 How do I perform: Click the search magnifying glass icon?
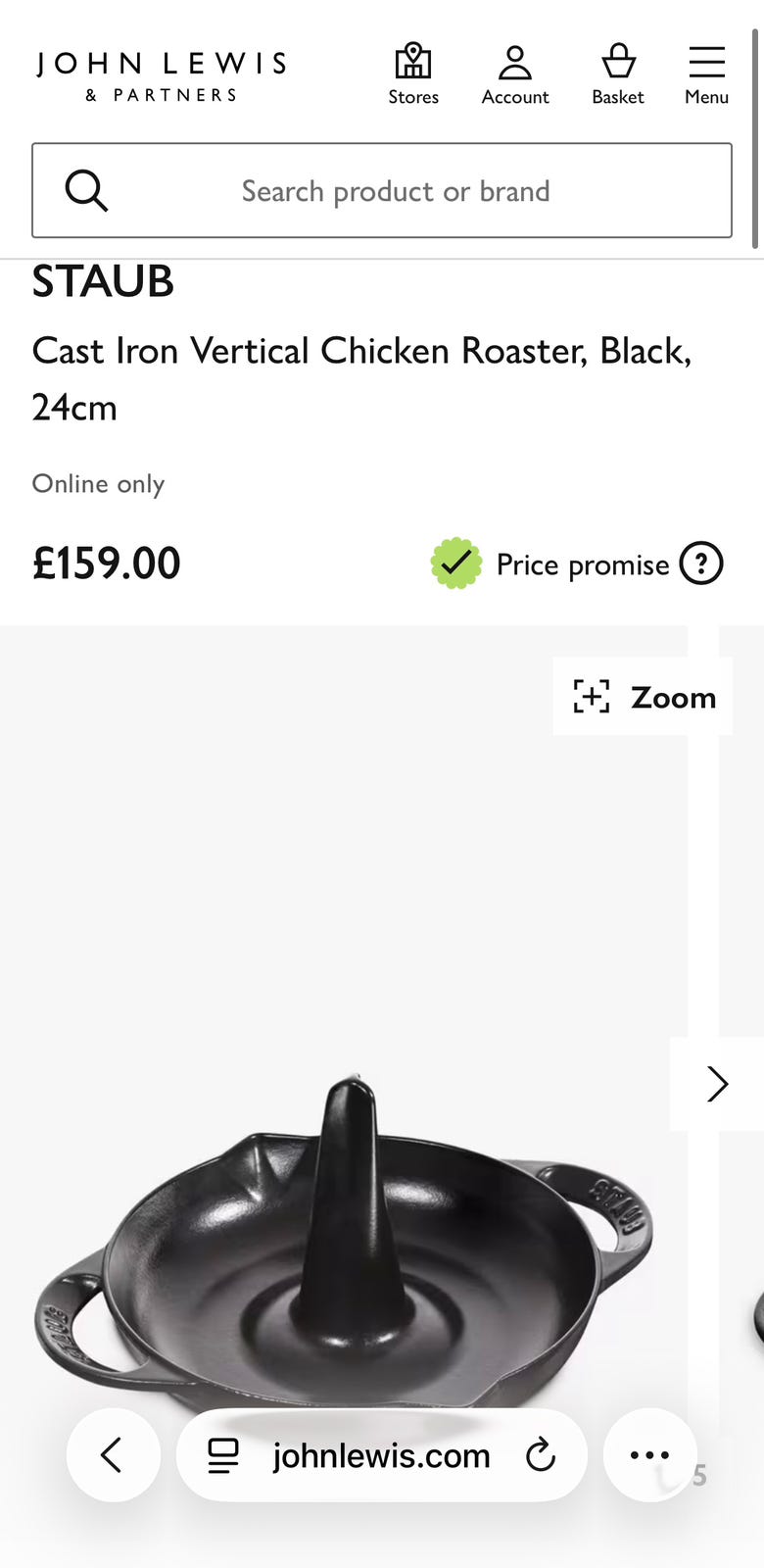pyautogui.click(x=86, y=190)
